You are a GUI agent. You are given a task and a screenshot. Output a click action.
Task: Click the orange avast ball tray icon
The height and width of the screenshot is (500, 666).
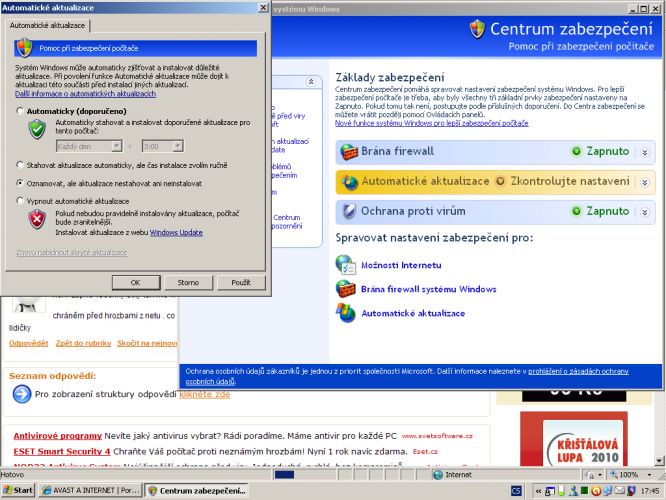[x=596, y=491]
